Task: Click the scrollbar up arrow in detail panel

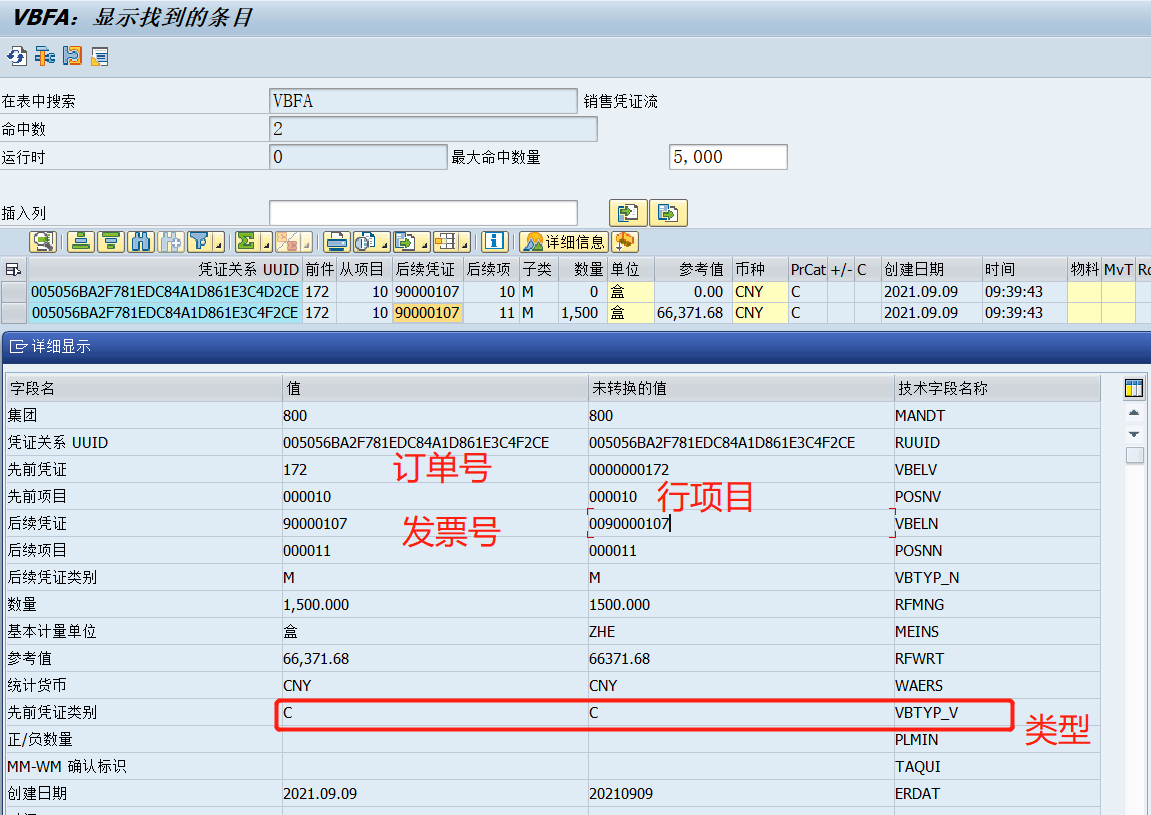Action: [1134, 412]
